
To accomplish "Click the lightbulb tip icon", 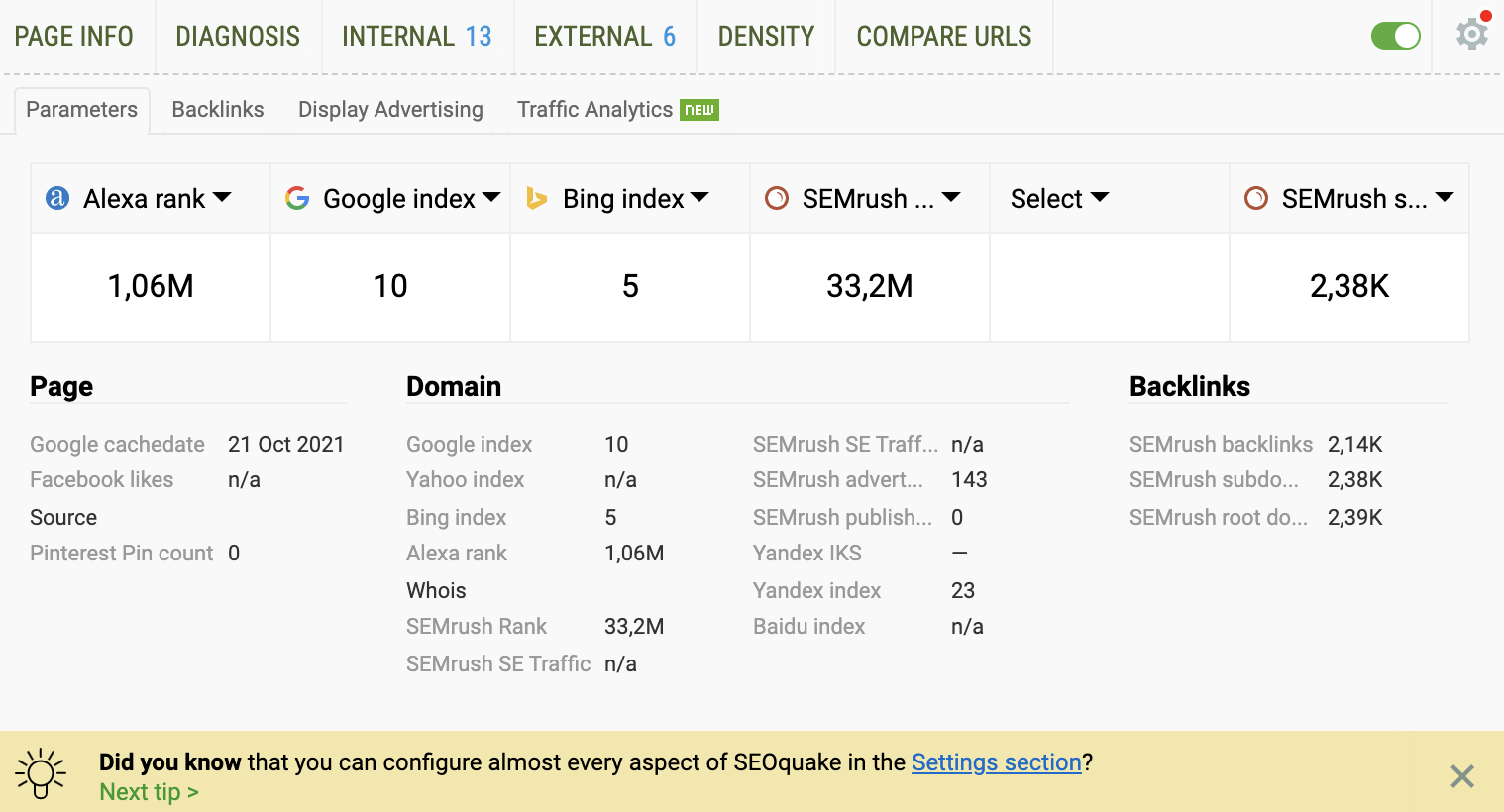I will click(41, 773).
